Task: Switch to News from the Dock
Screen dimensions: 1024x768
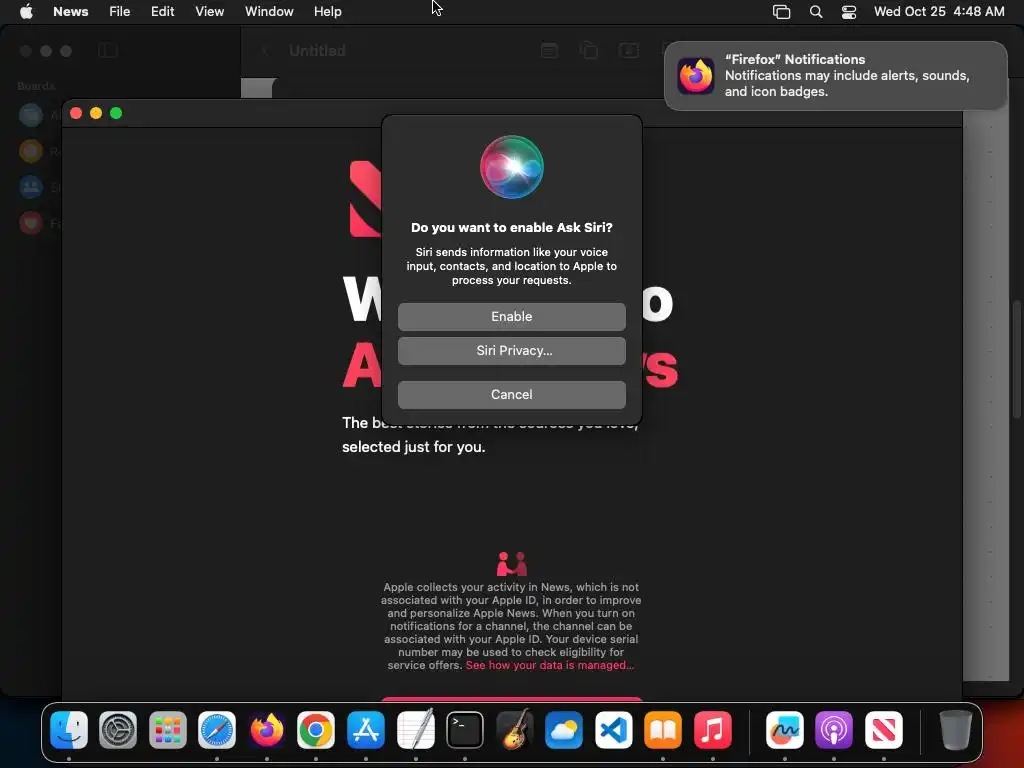Action: (884, 729)
